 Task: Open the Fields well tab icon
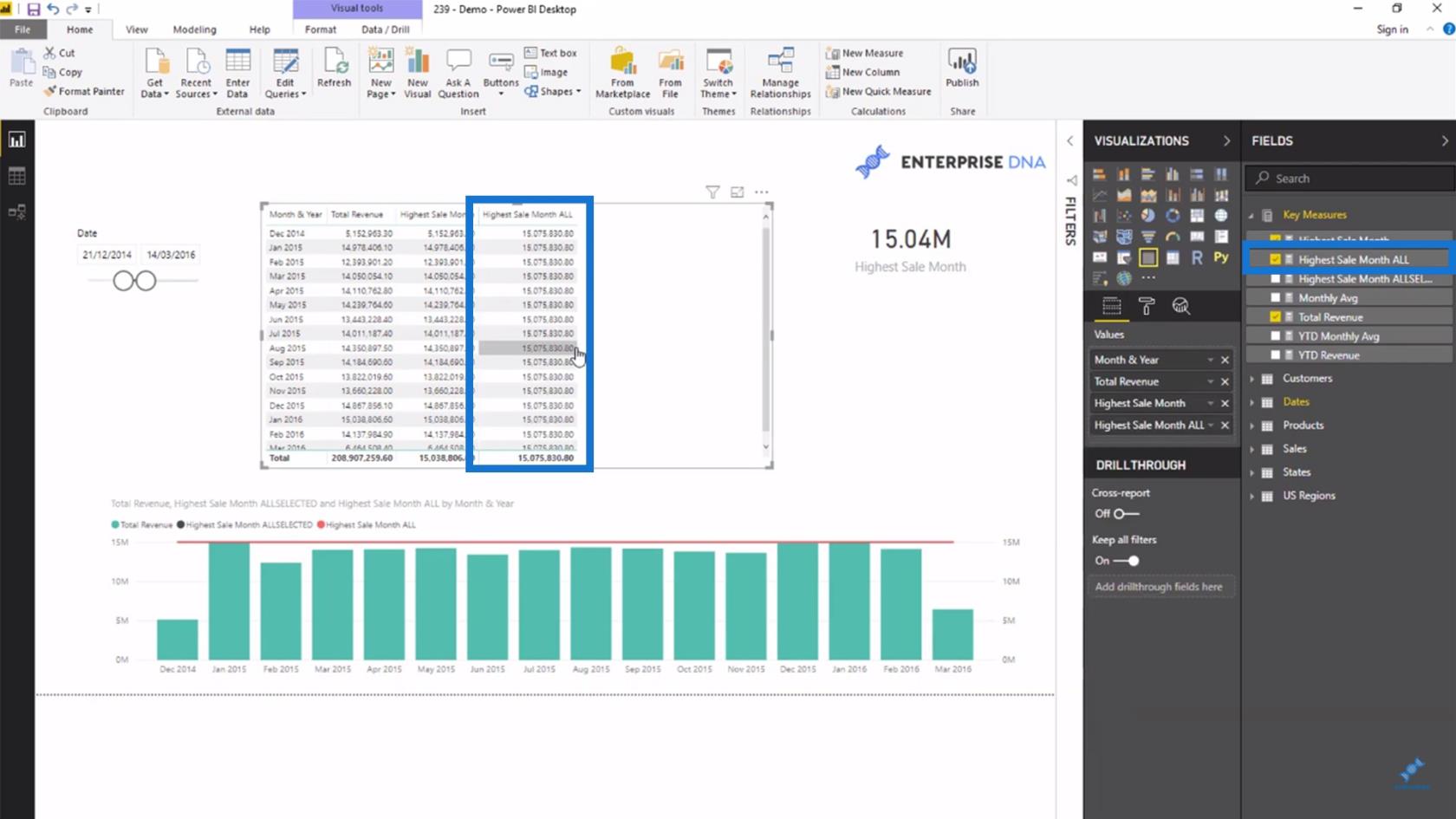point(1111,306)
